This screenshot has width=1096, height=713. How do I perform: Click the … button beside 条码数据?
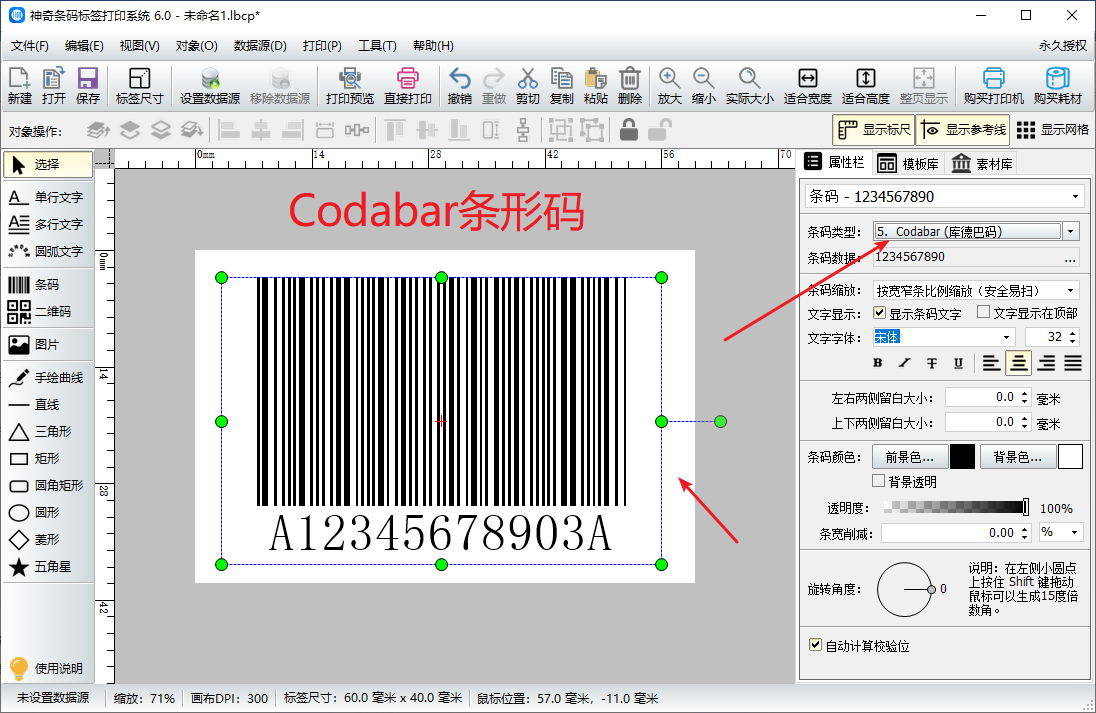click(1070, 259)
